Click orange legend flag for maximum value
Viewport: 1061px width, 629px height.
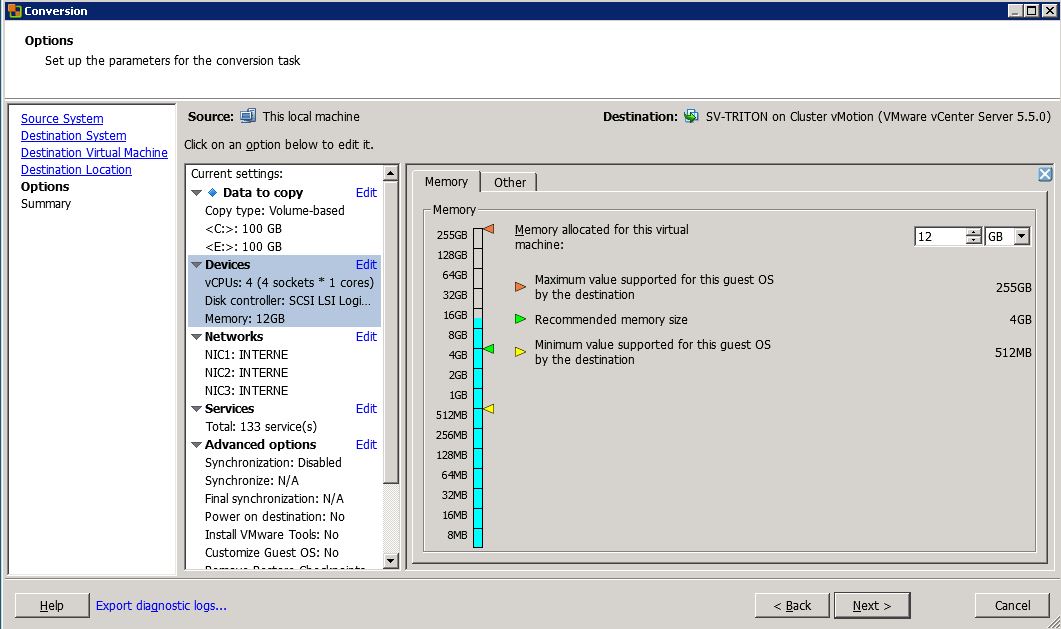coord(520,287)
